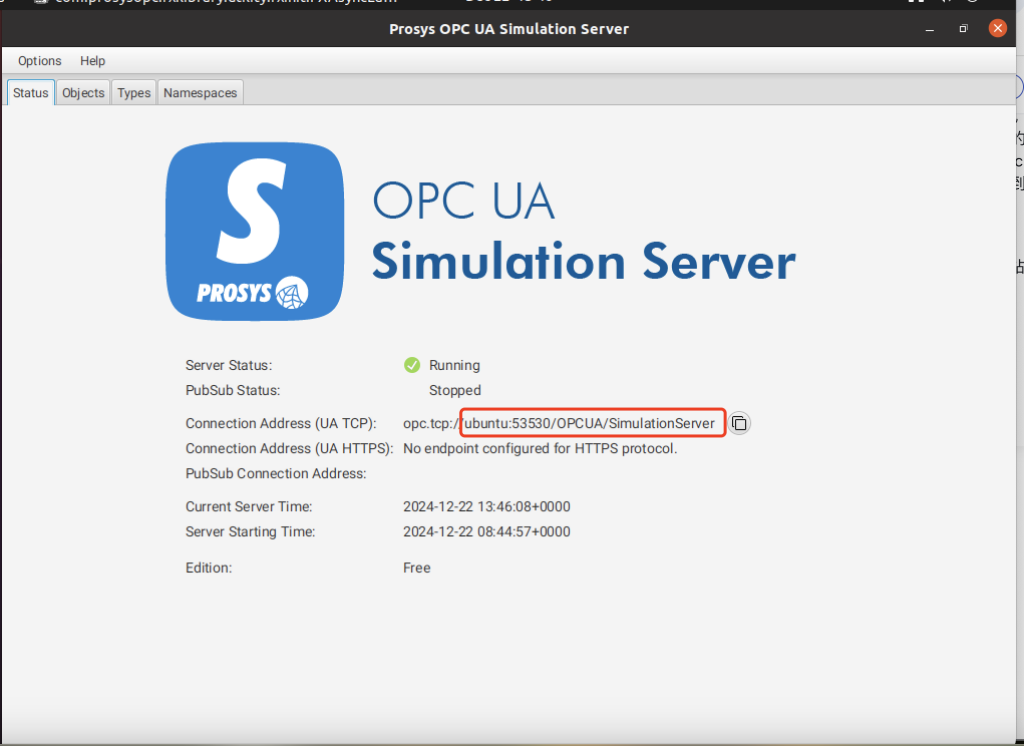
Task: Switch to the Types tab
Action: pos(133,92)
